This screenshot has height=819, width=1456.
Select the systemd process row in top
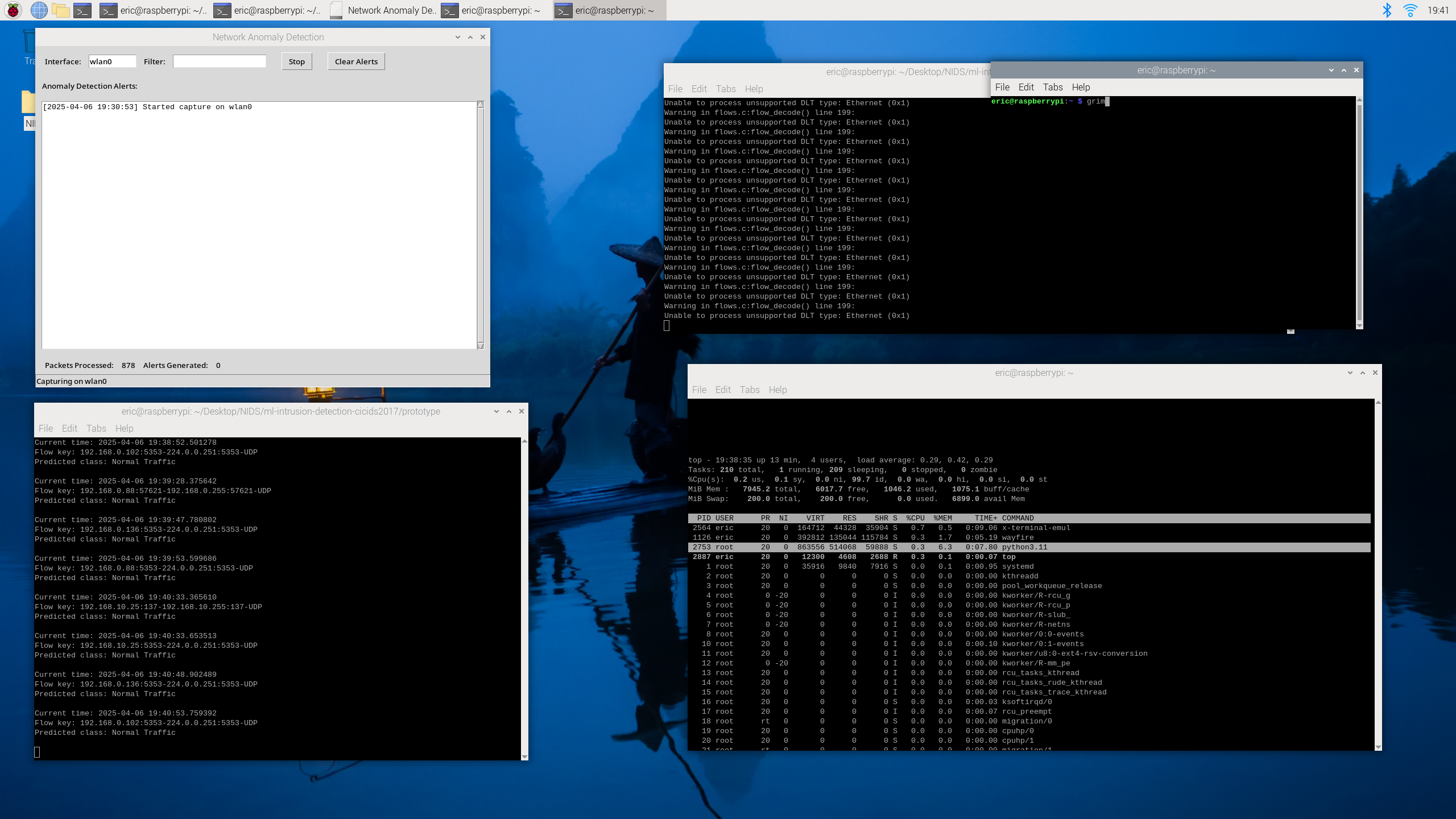pyautogui.click(x=1029, y=566)
